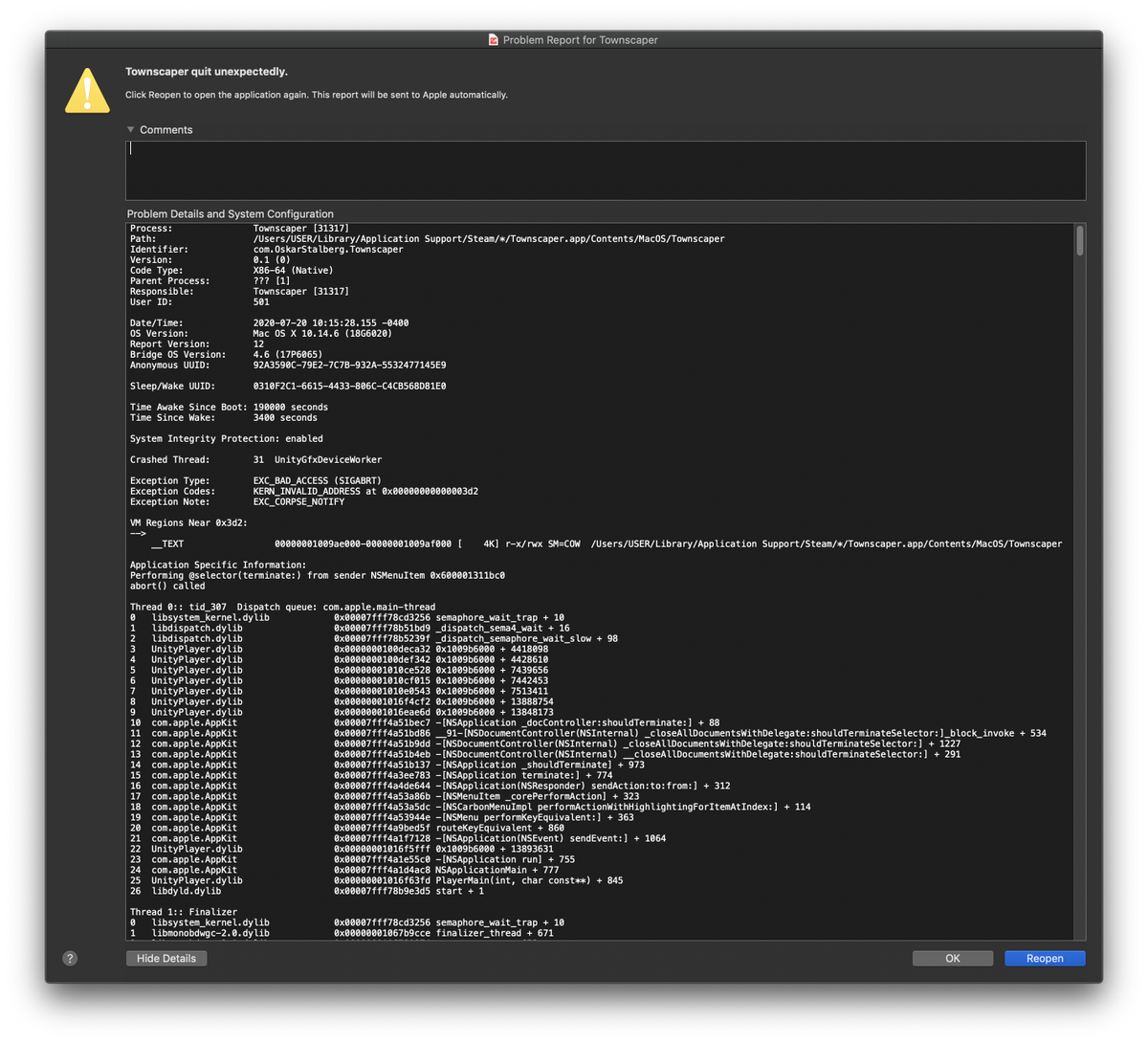Click the 'Thread 0:: tid_307' header line
1148x1043 pixels.
pos(283,608)
